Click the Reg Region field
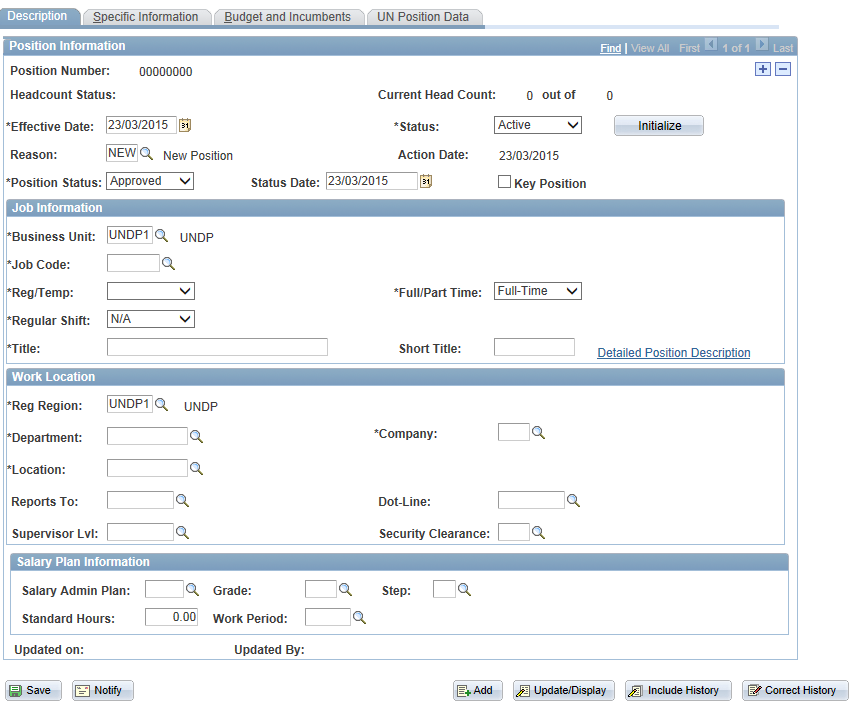Viewport: 868px width, 708px height. click(130, 404)
